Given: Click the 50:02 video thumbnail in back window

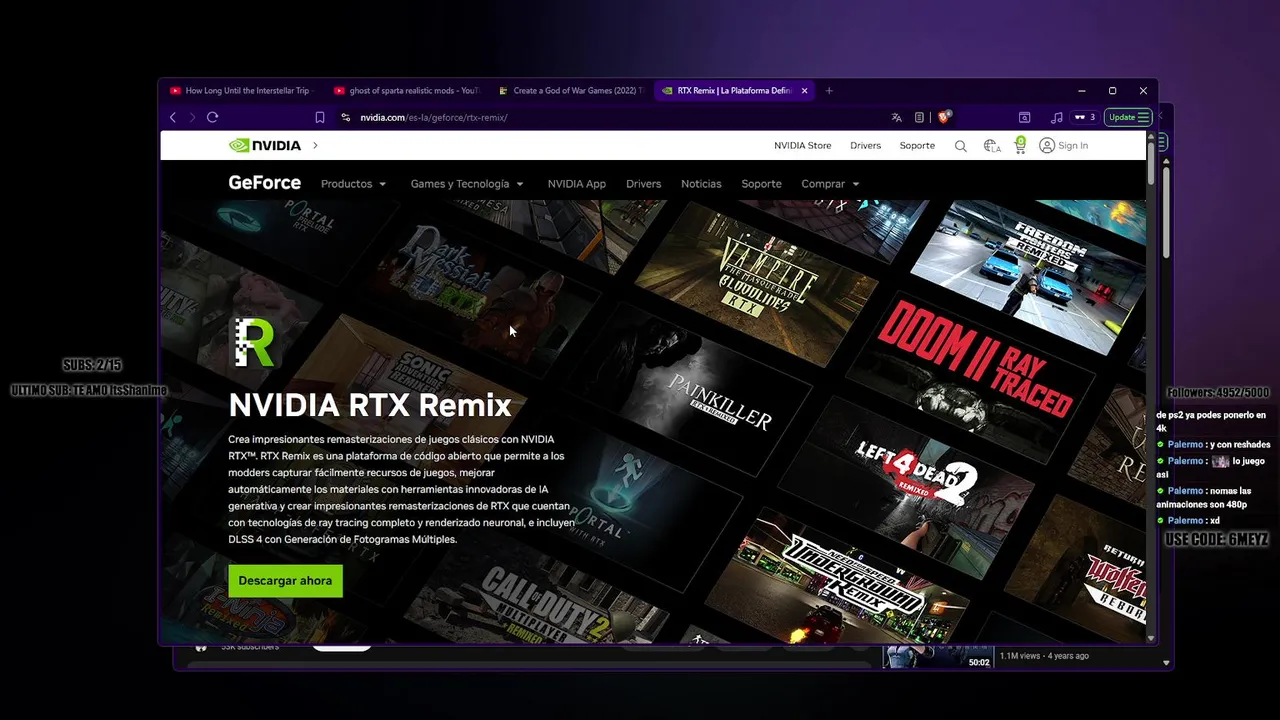Looking at the screenshot, I should click(x=936, y=656).
